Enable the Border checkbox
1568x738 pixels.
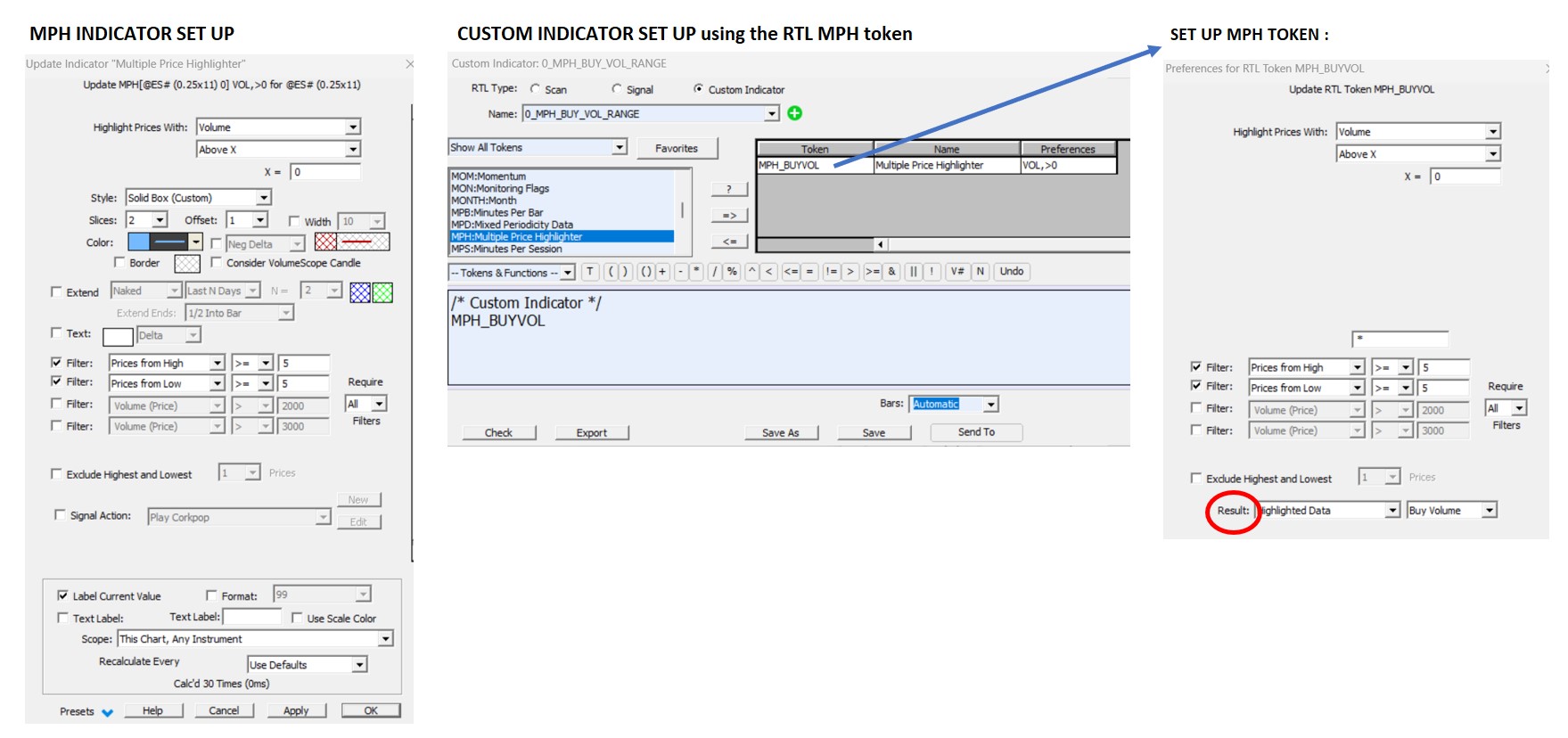[x=119, y=263]
